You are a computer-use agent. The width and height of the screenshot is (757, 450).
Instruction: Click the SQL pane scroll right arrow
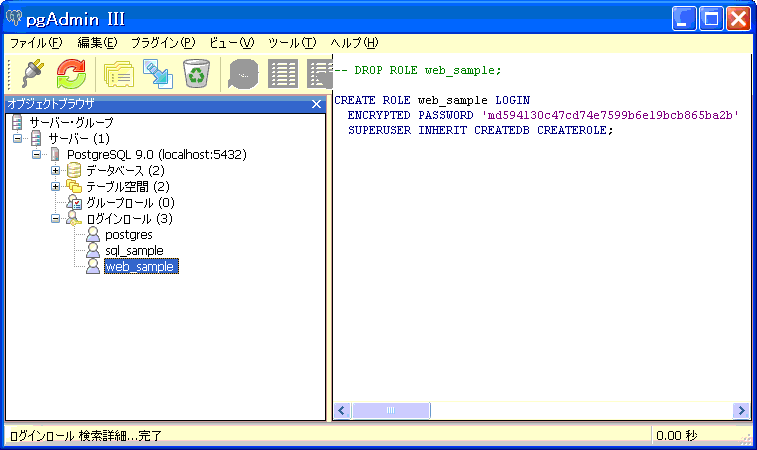click(x=741, y=411)
